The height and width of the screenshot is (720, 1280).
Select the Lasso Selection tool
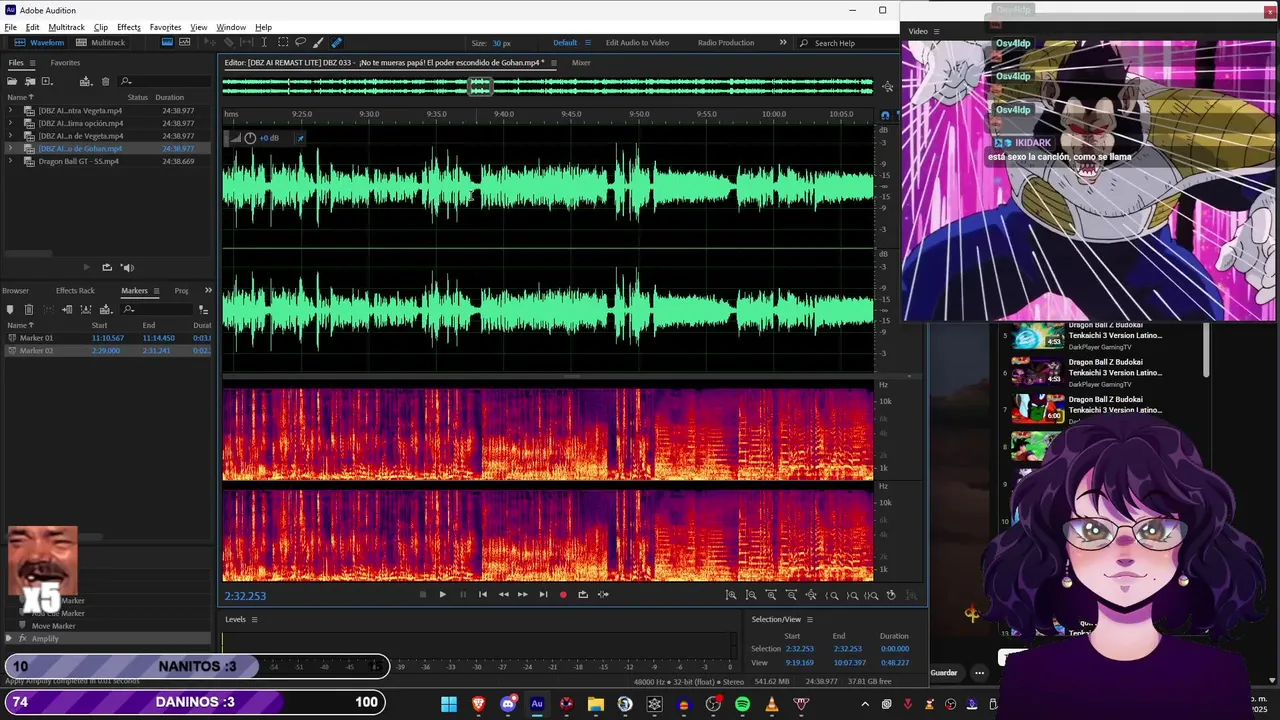point(300,42)
